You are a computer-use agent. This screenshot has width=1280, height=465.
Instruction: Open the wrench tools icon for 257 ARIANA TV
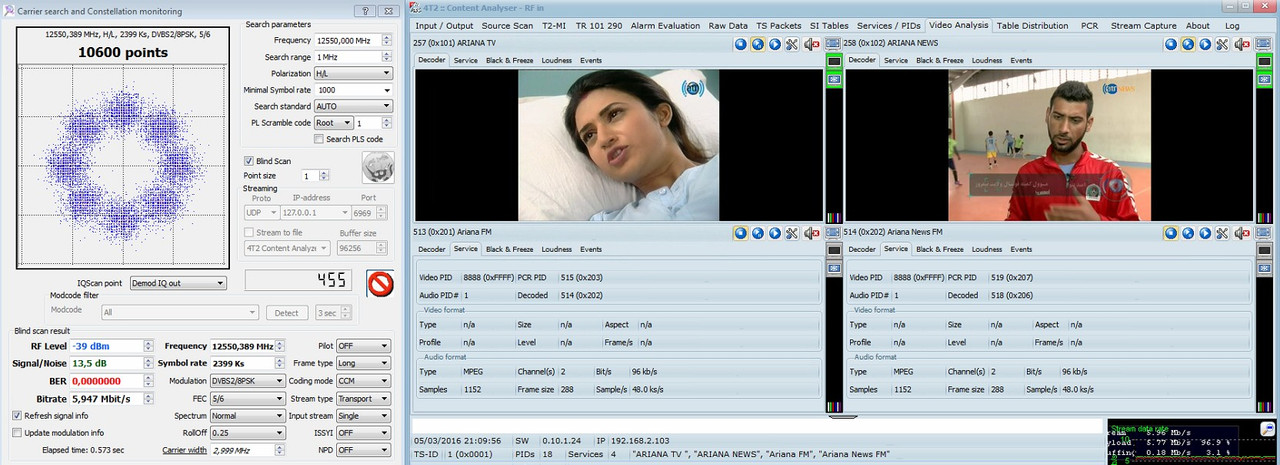(x=791, y=44)
